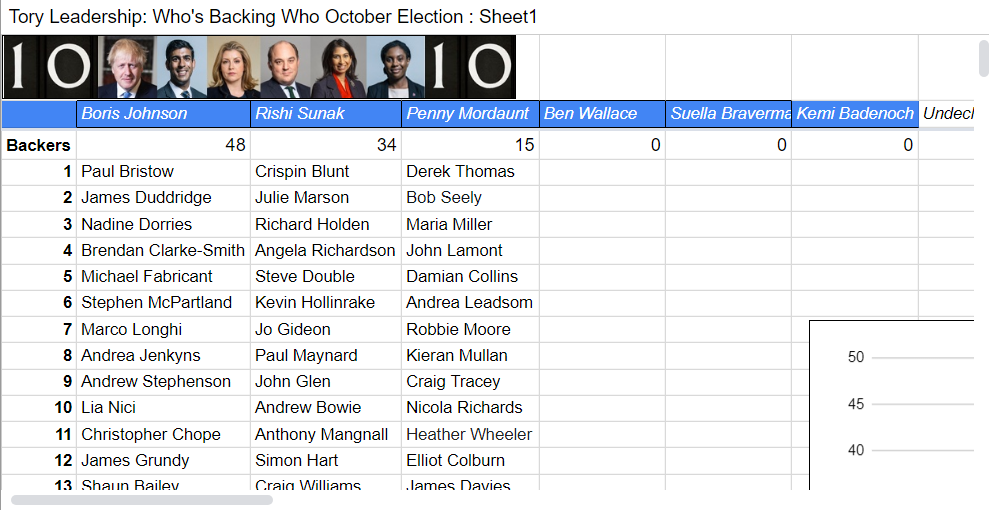Image resolution: width=989 pixels, height=510 pixels.
Task: Click Boris Johnson's portrait photo
Action: (x=129, y=67)
